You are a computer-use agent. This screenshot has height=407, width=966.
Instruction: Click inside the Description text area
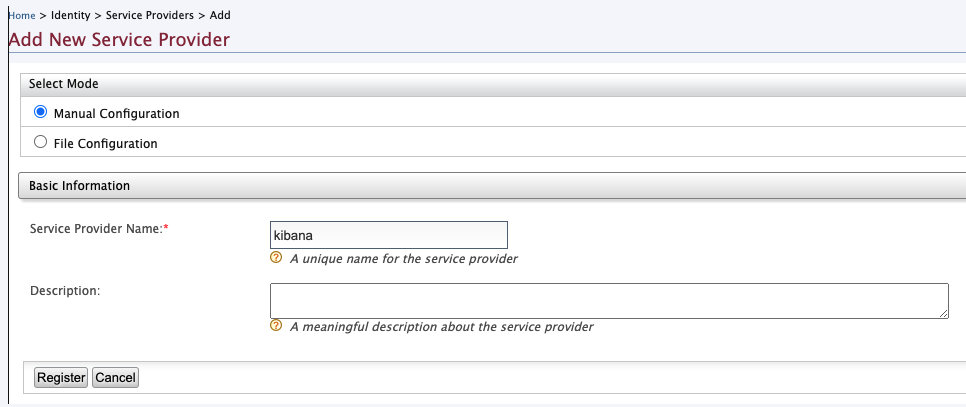pyautogui.click(x=608, y=300)
